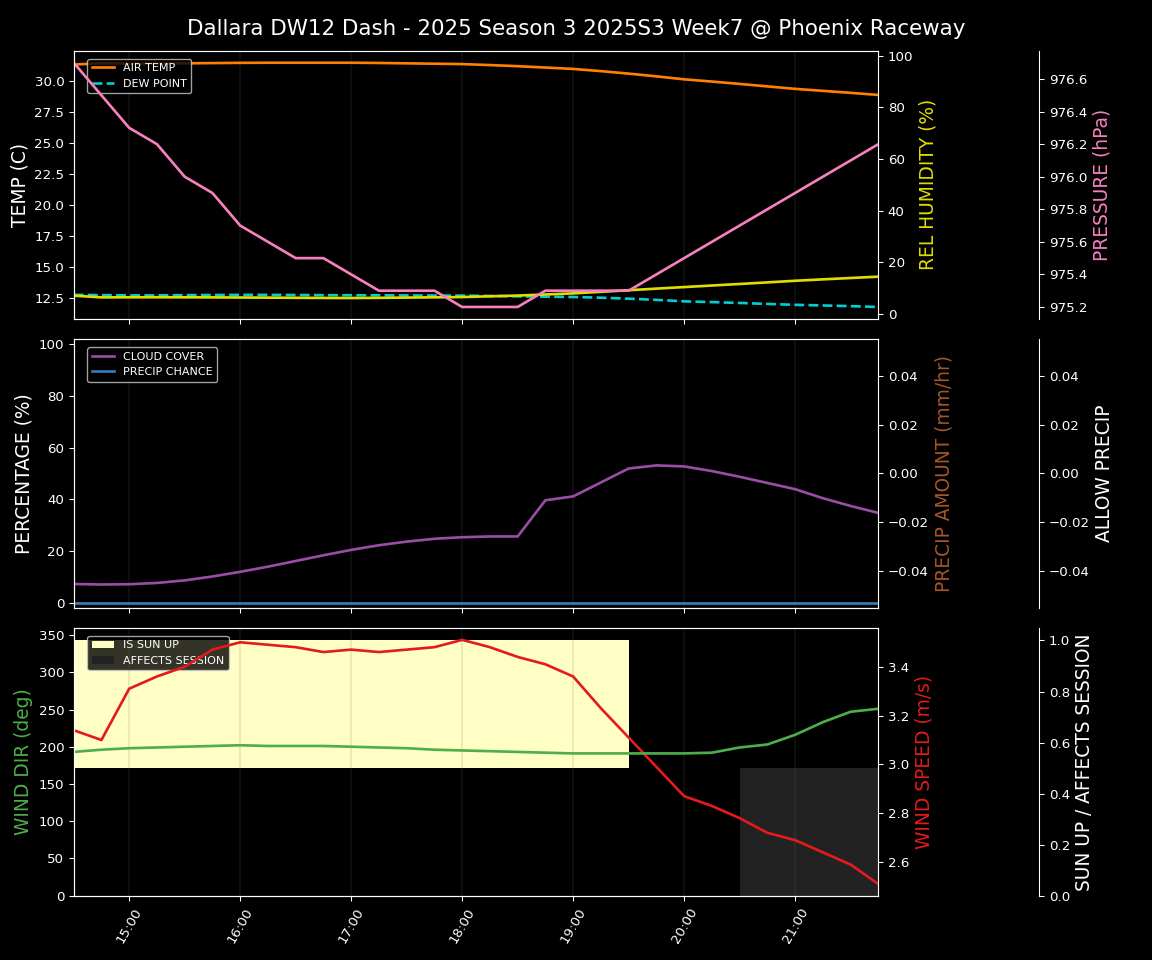Click the 16:00 time tick label
Image resolution: width=1152 pixels, height=960 pixels.
[x=239, y=925]
